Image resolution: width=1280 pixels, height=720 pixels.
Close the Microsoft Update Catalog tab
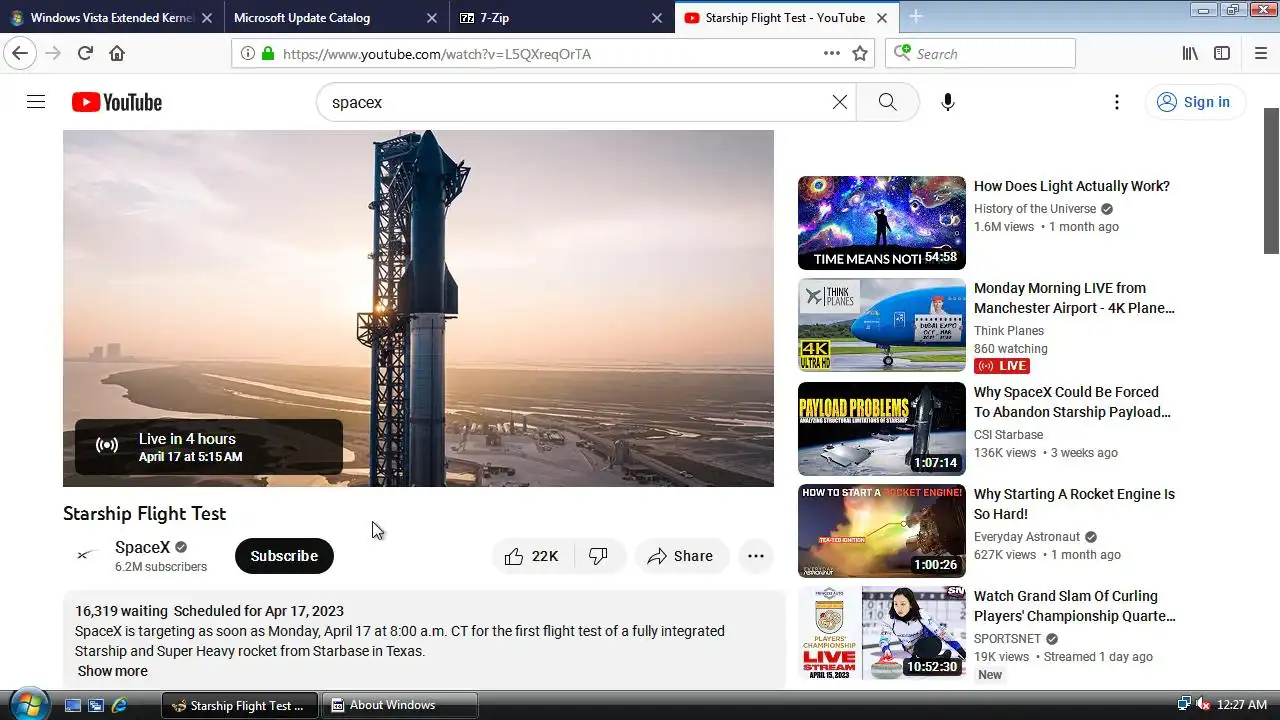tap(431, 18)
